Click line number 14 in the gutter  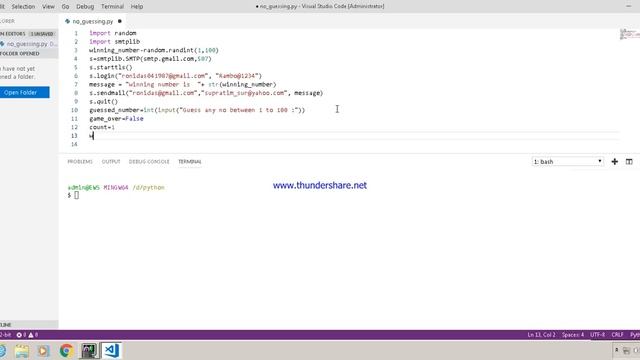(74, 144)
